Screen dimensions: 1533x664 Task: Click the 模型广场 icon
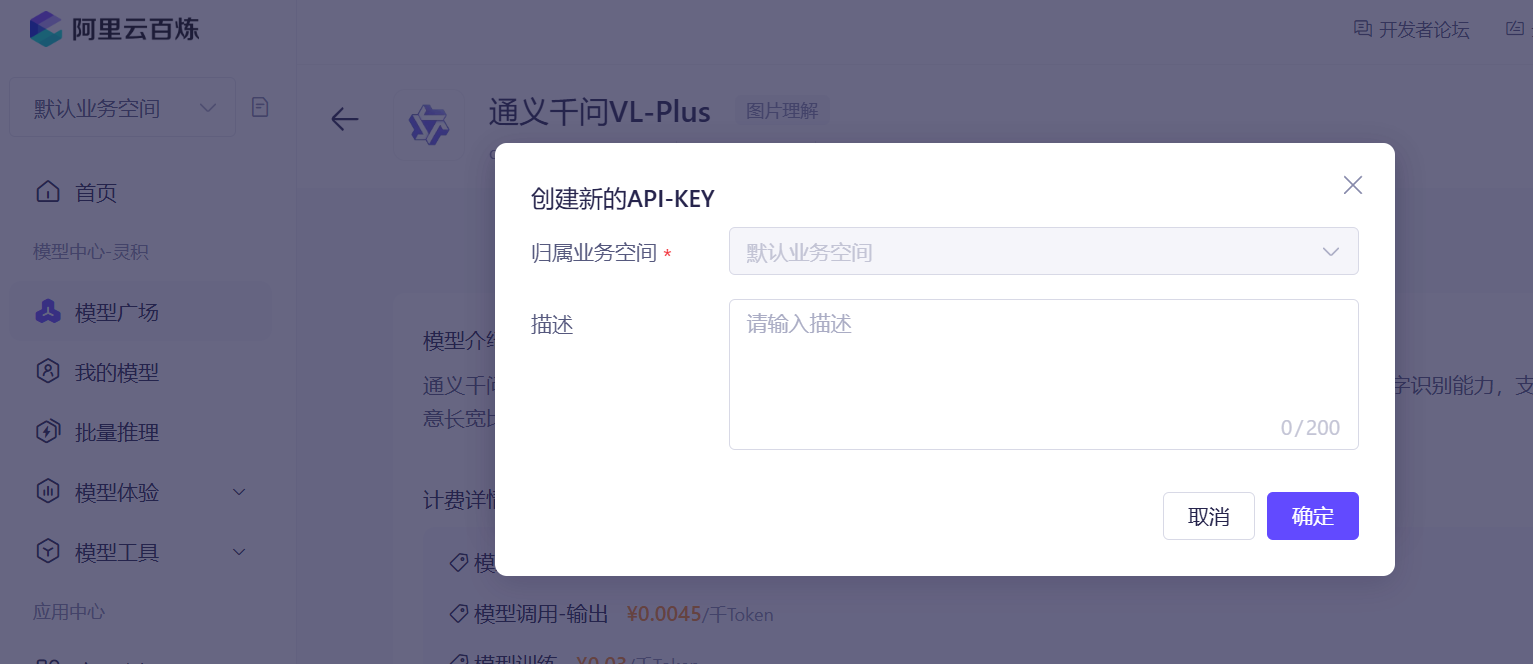point(47,312)
